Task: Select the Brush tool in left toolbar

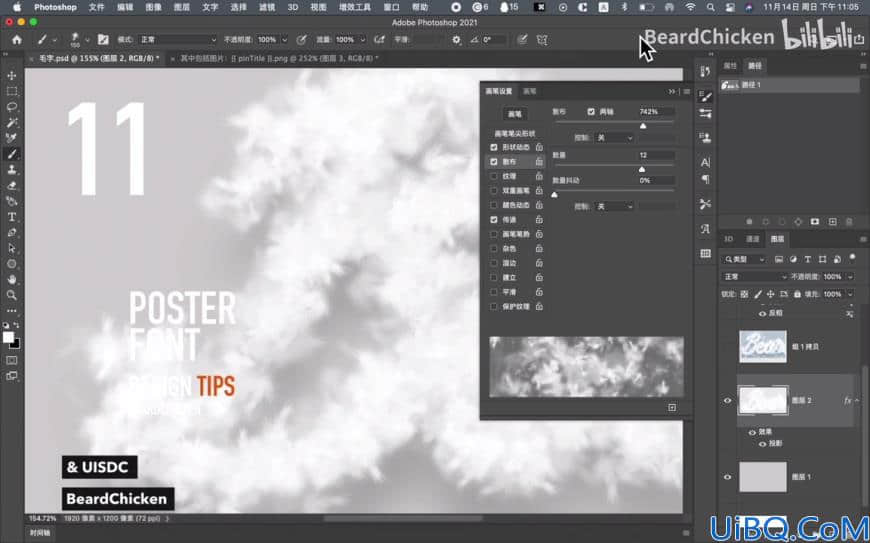Action: 12,154
